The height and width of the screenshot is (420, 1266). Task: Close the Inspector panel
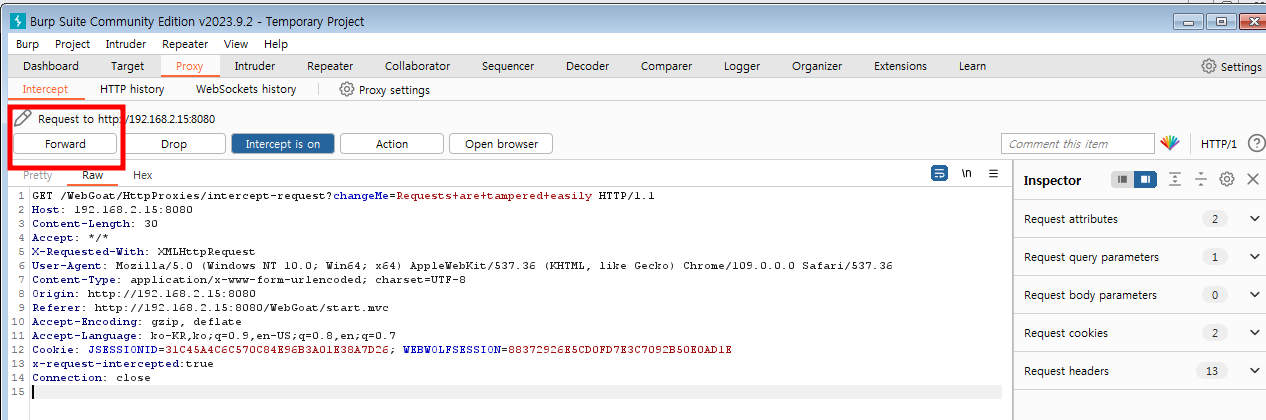1252,180
